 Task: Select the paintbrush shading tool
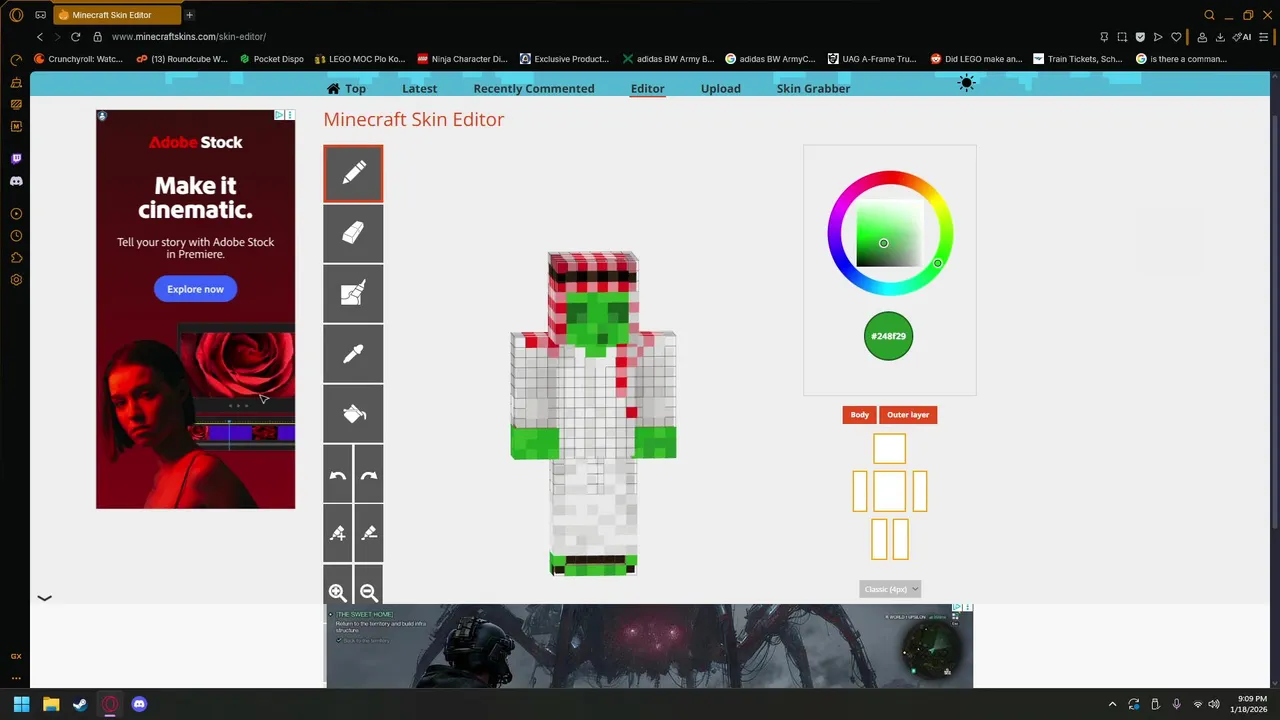(353, 294)
